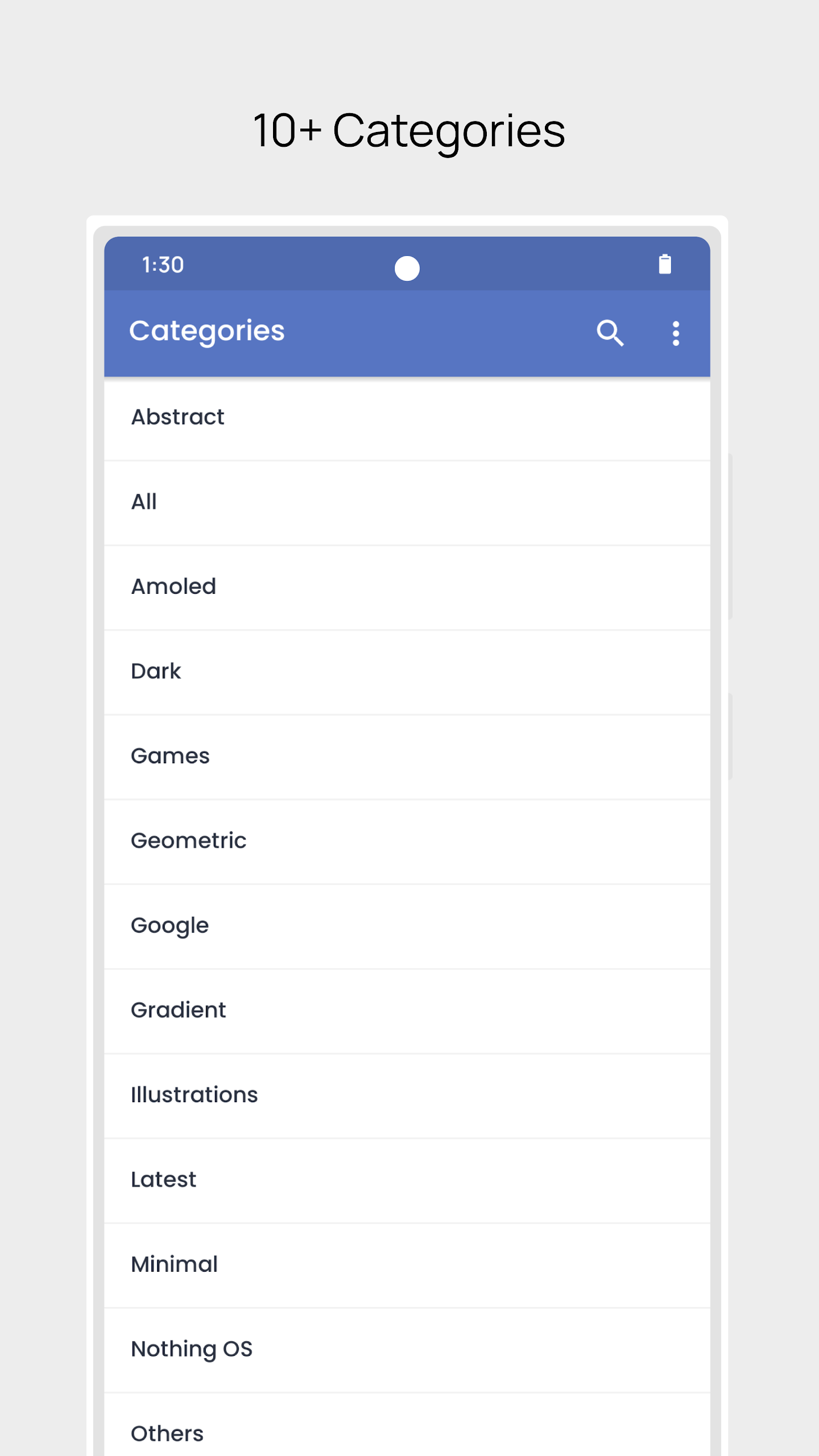Open the Latest category

(407, 1181)
